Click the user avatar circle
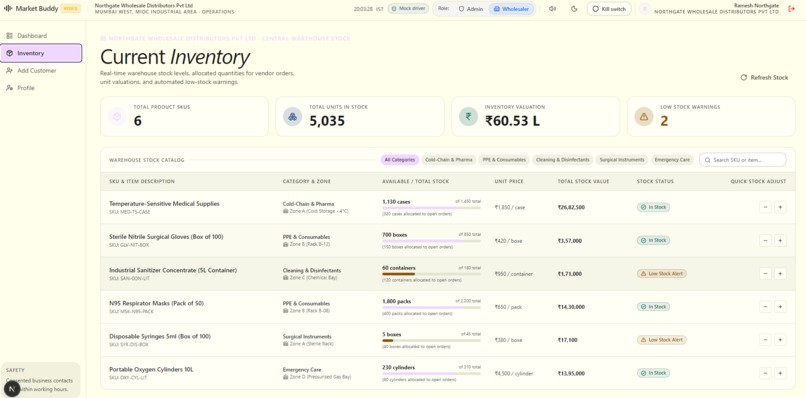Image resolution: width=806 pixels, height=398 pixels. click(x=645, y=9)
